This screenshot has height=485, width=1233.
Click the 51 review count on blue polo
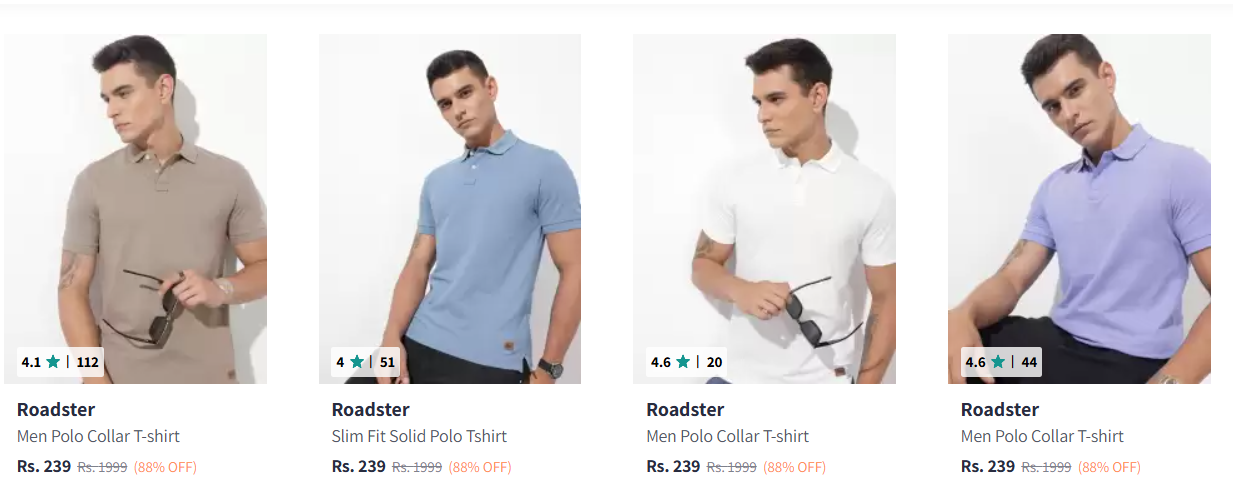[387, 362]
